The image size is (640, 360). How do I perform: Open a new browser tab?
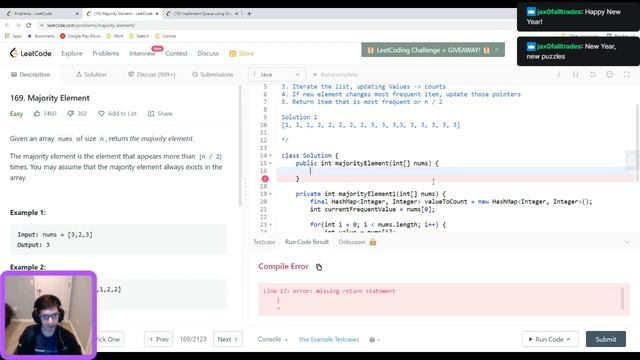(x=249, y=13)
